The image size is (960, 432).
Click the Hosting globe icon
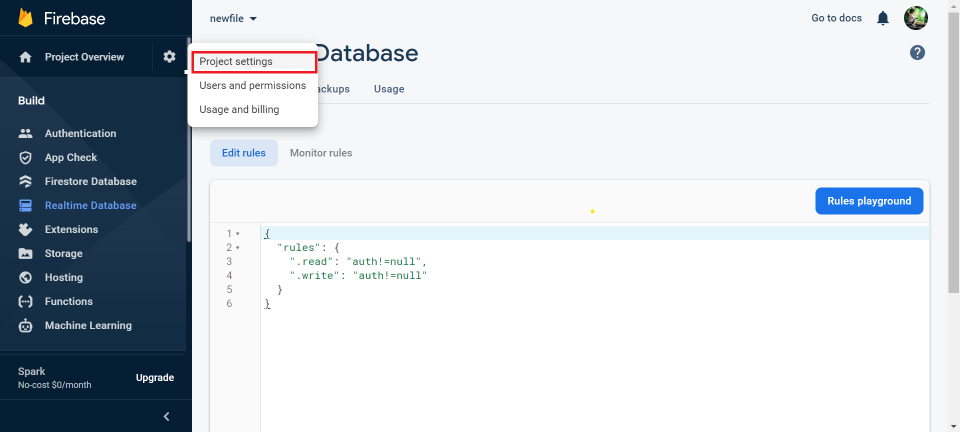click(x=25, y=277)
